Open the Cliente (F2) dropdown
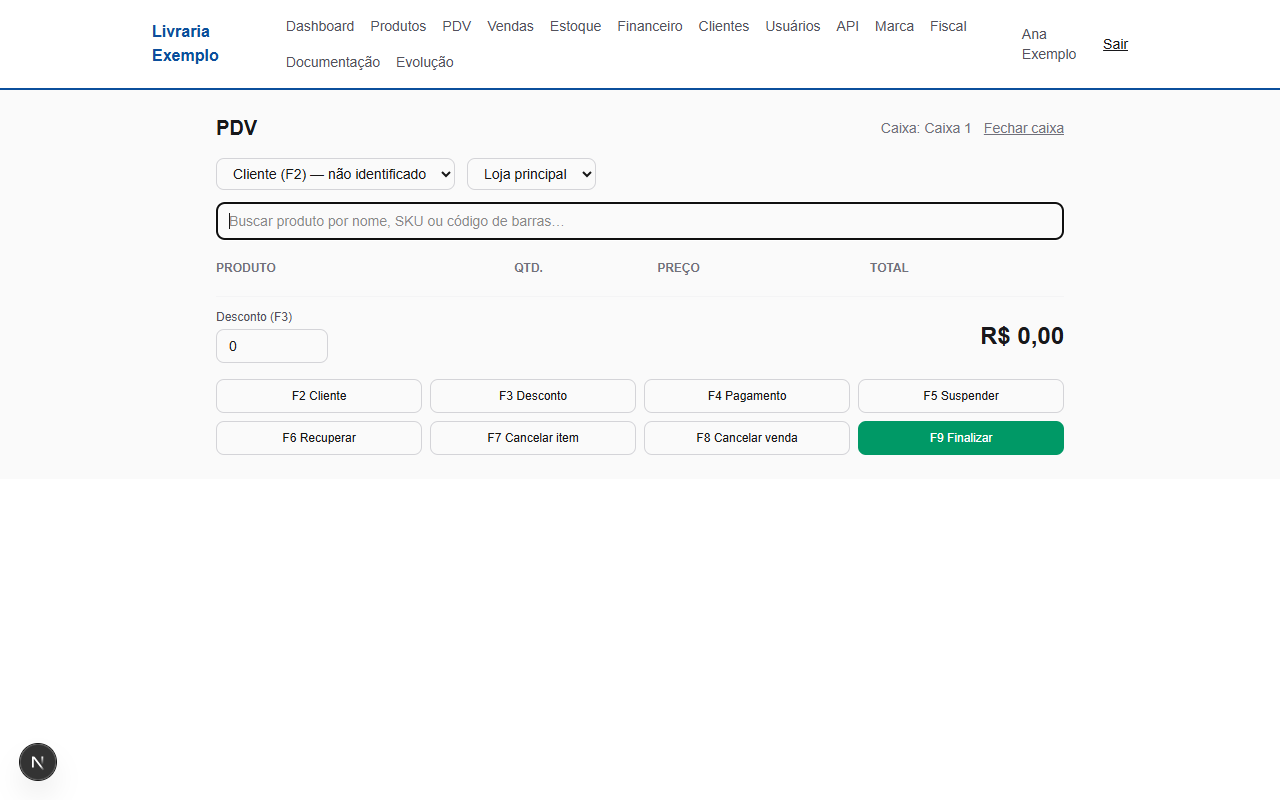 (335, 174)
